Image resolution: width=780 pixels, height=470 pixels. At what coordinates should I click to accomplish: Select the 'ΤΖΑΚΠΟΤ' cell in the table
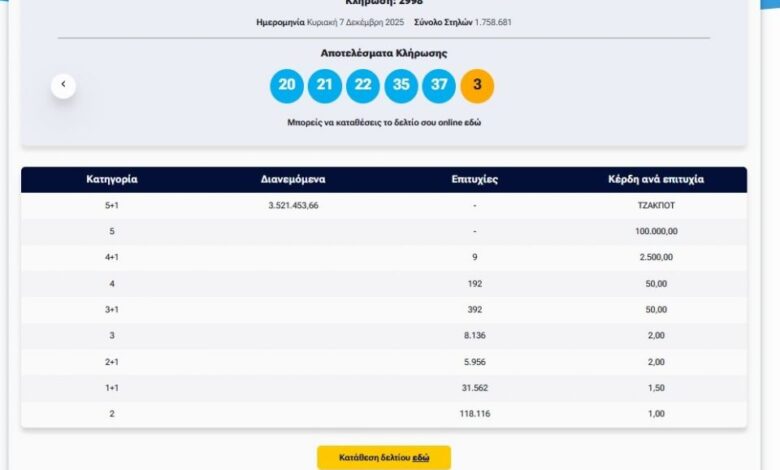[656, 205]
